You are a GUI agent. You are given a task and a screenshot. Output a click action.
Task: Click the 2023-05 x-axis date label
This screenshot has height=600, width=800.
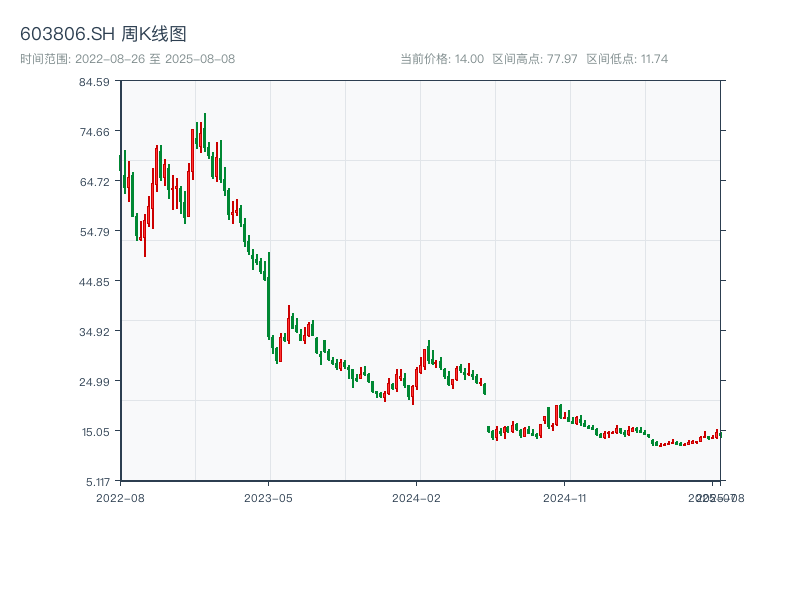click(x=268, y=497)
